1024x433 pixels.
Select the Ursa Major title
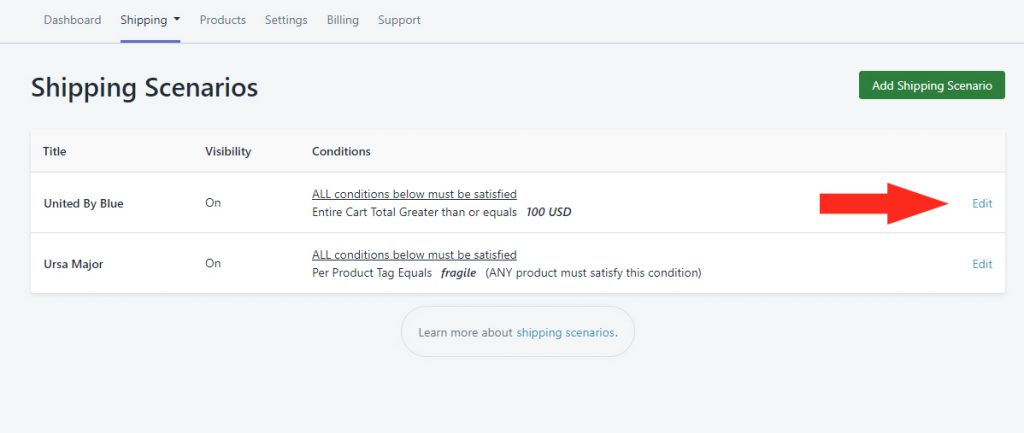point(74,265)
